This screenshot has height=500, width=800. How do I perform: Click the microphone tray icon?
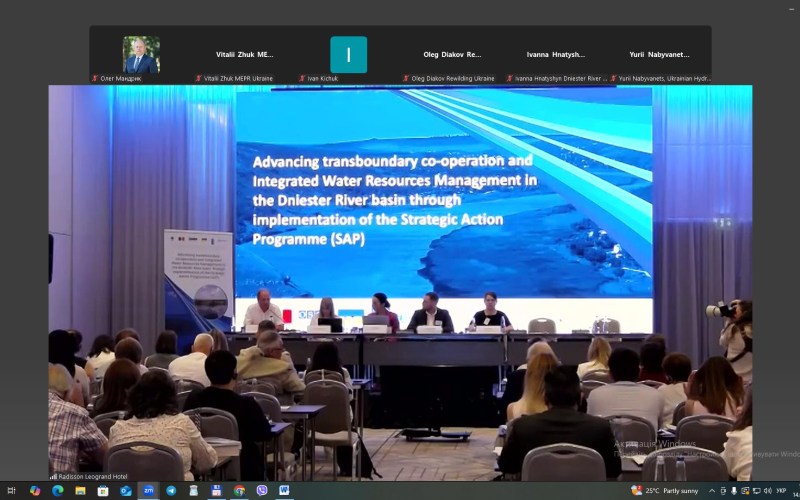[x=734, y=491]
